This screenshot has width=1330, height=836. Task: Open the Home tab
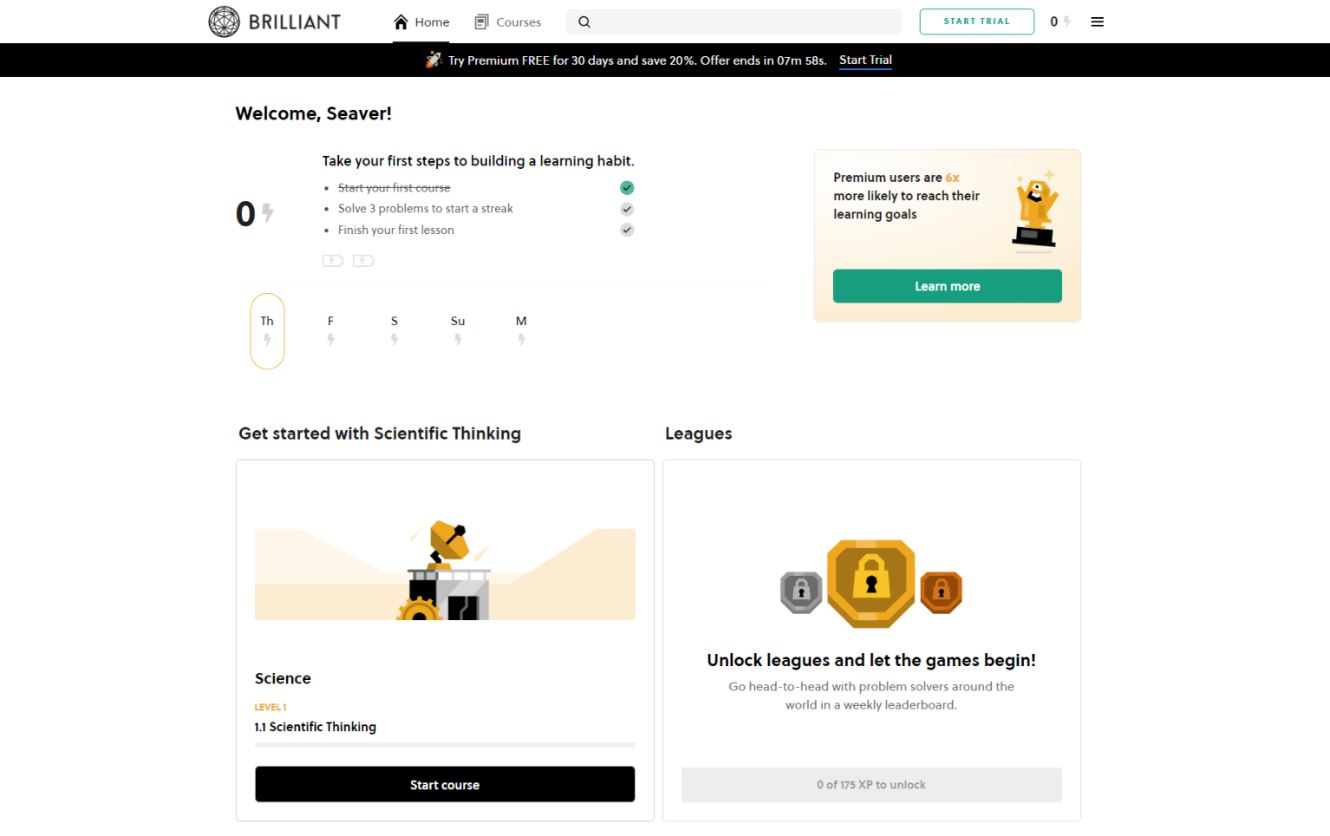421,22
